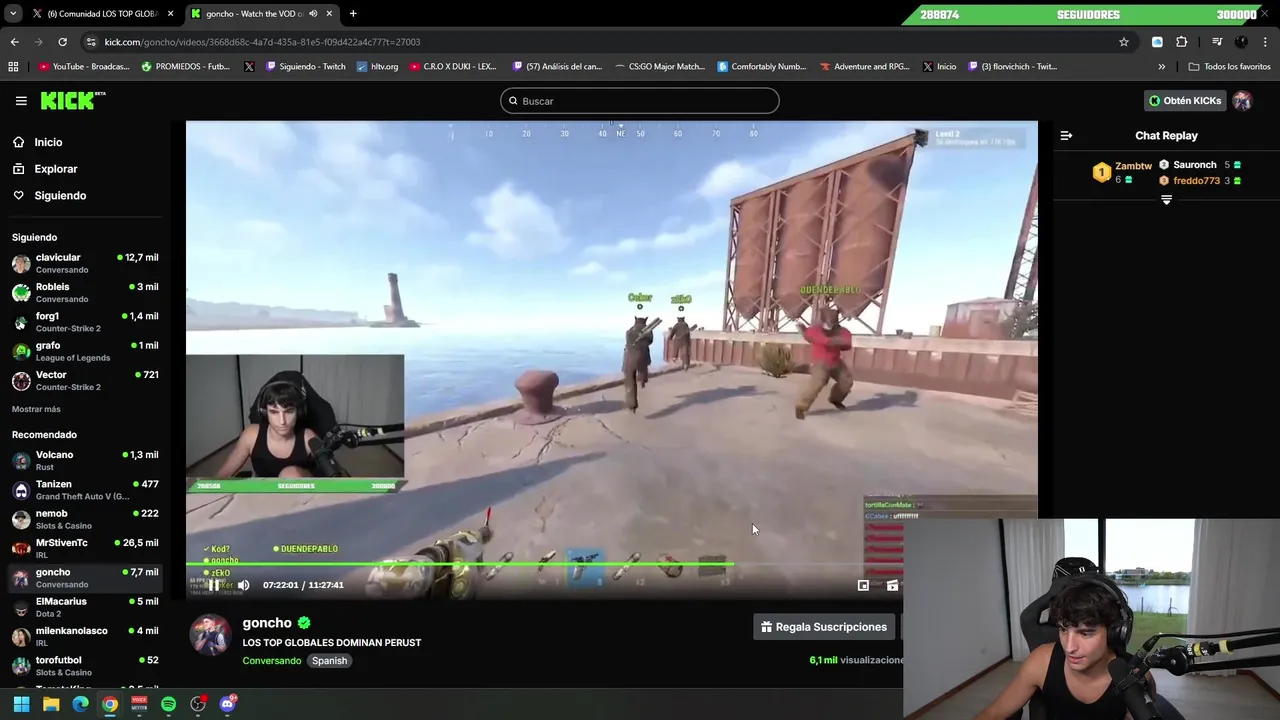The image size is (1280, 720).
Task: Pause the VOD playback
Action: 213,585
